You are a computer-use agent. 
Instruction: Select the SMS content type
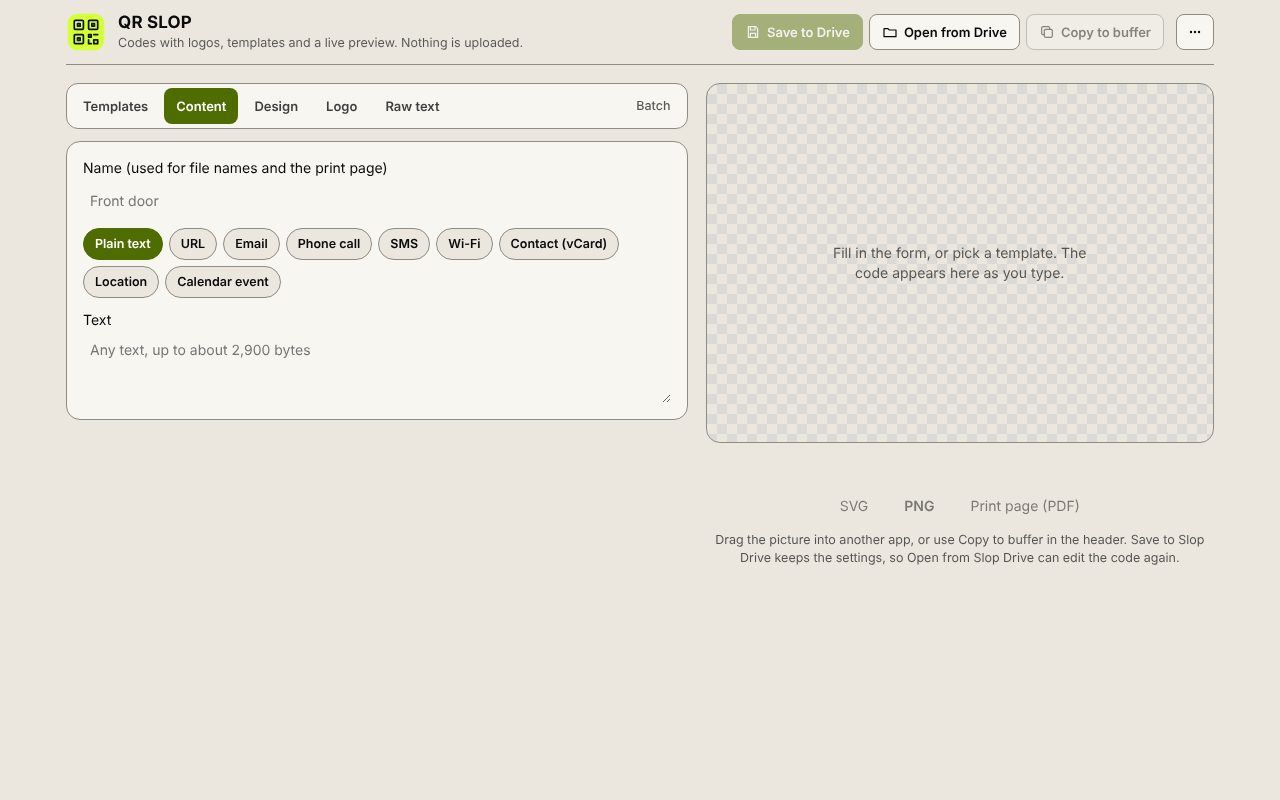[x=404, y=244]
